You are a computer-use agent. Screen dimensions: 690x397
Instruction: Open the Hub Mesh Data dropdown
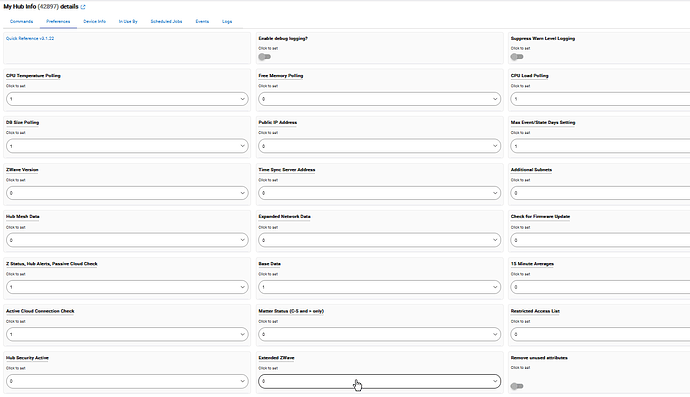(127, 240)
